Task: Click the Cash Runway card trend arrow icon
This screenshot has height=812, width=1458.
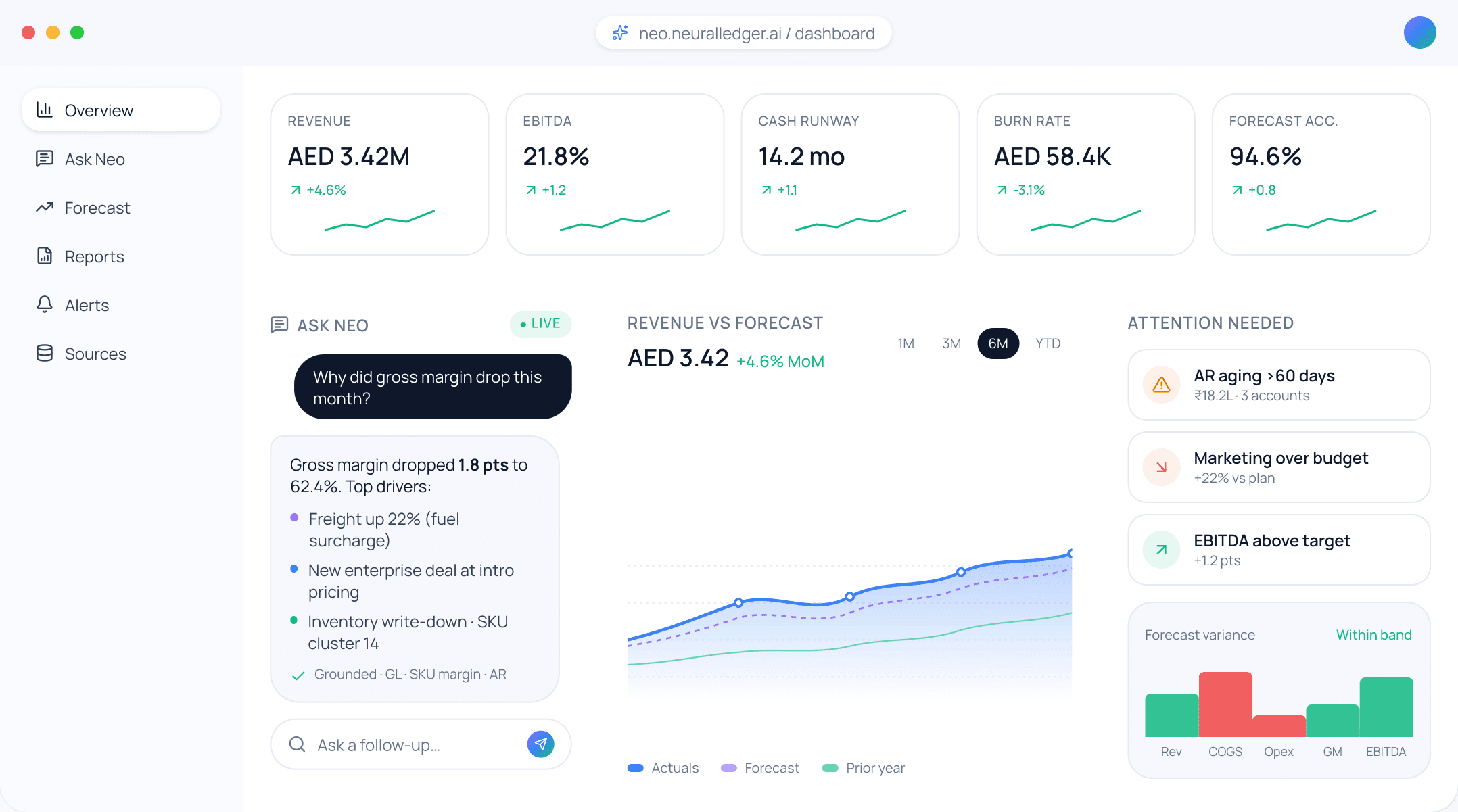Action: coord(766,190)
